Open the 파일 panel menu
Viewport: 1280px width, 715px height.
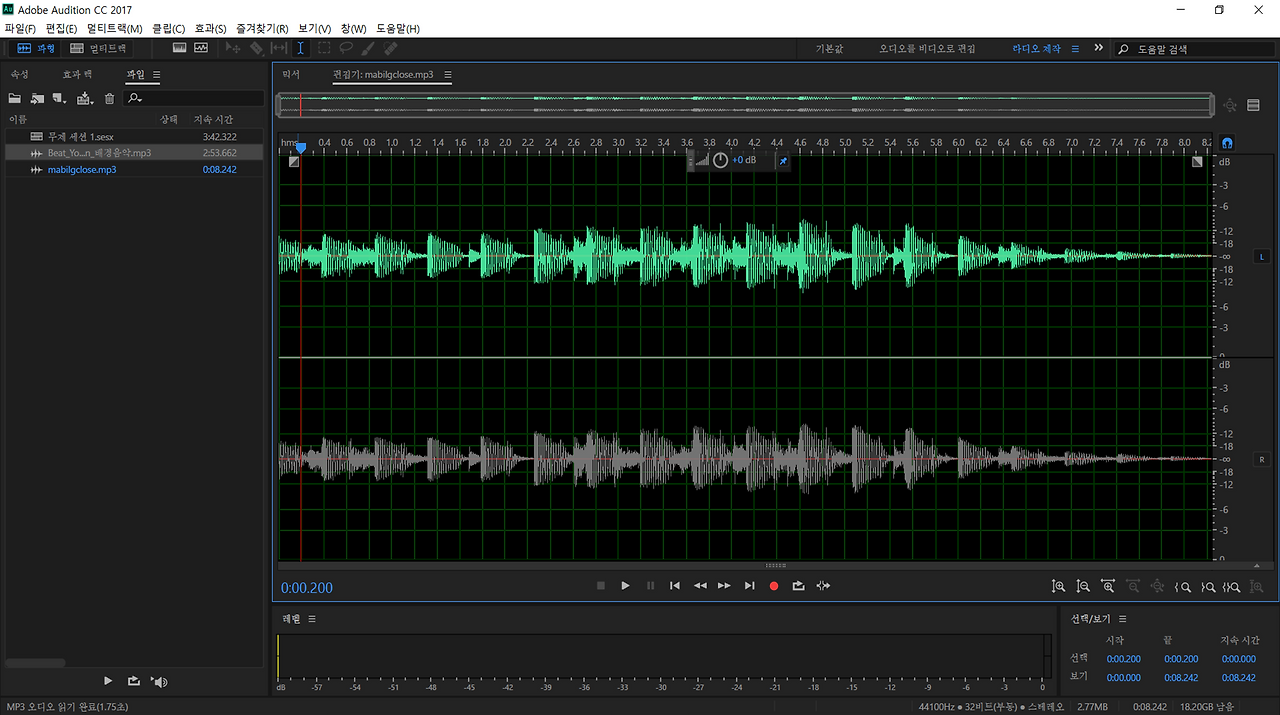pos(157,75)
